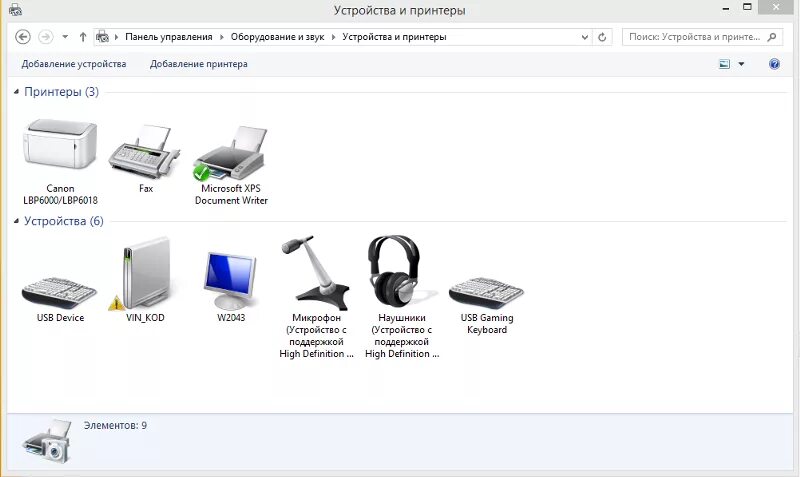Screen dimensions: 800x477
Task: Refresh the address bar location
Action: pyautogui.click(x=602, y=37)
